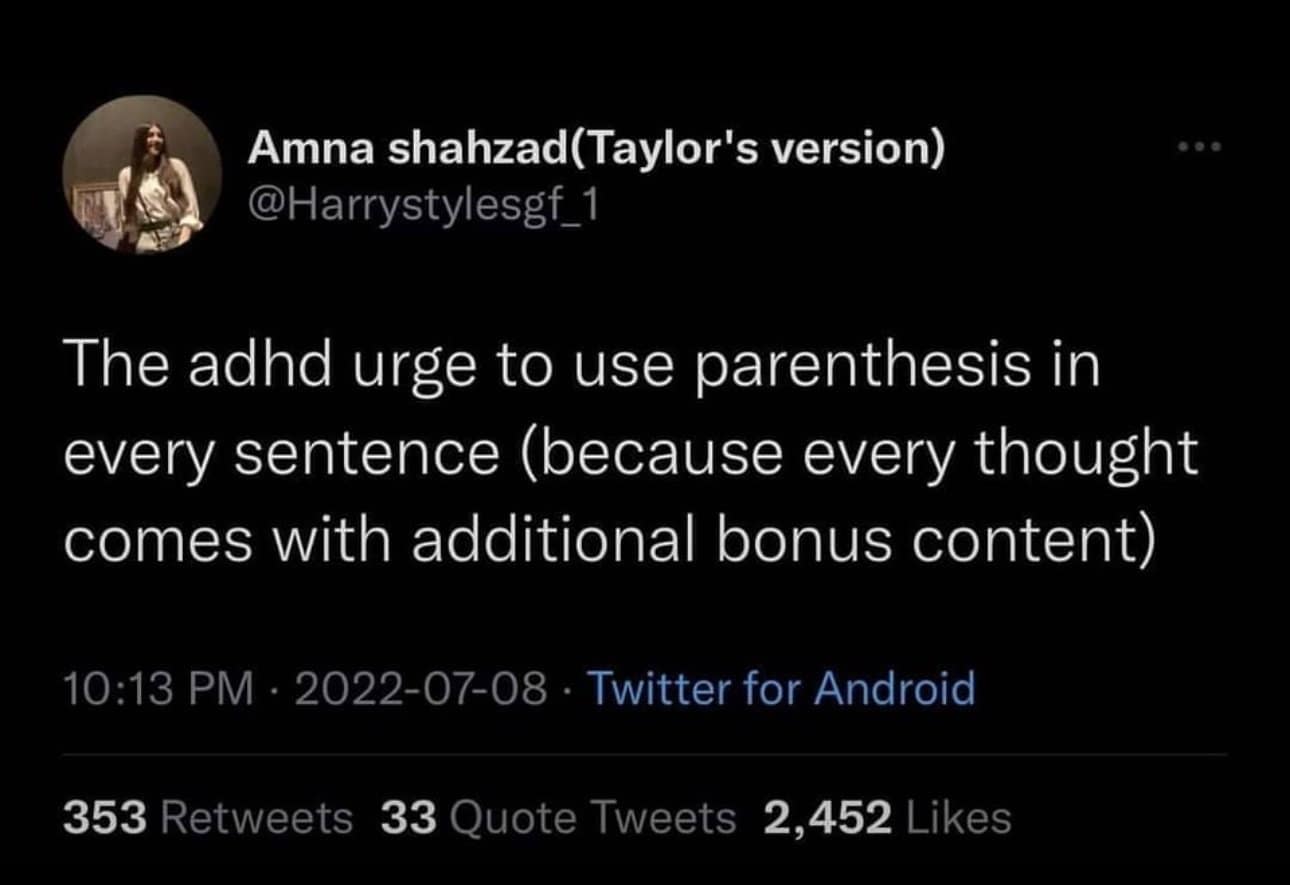
Task: Click the line "comes with additional bonus content)"
Action: [x=612, y=540]
